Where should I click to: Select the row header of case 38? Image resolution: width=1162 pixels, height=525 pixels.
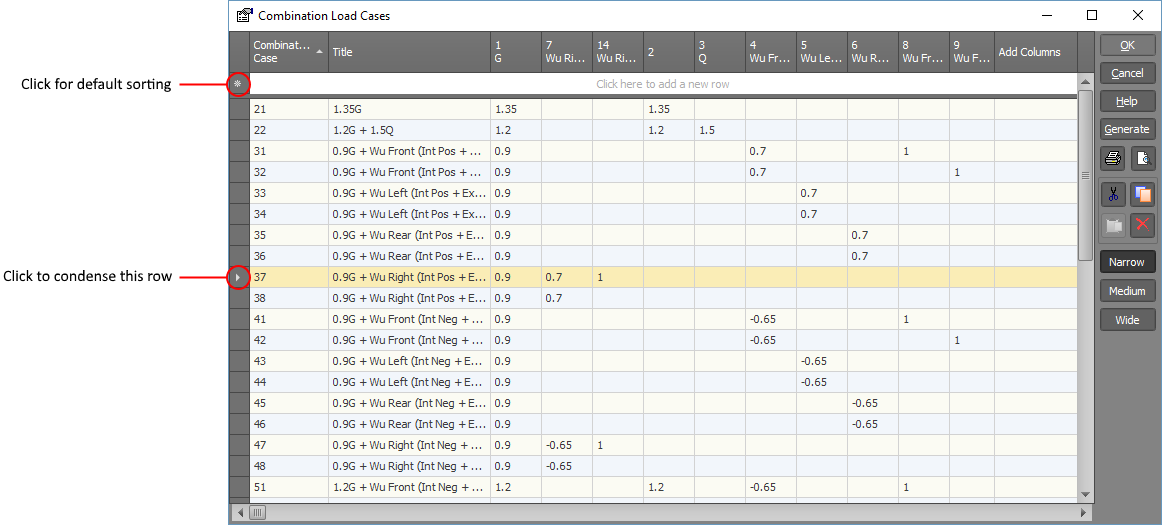pyautogui.click(x=239, y=299)
